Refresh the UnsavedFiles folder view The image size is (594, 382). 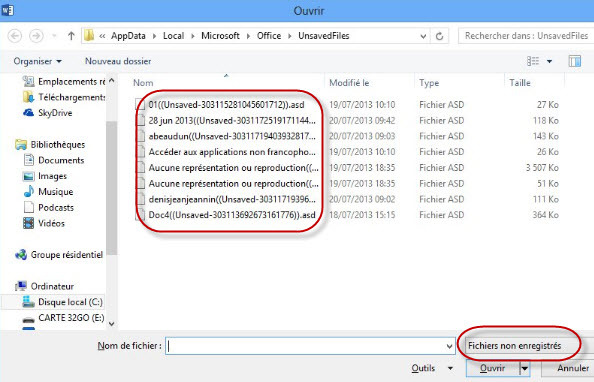coord(439,36)
